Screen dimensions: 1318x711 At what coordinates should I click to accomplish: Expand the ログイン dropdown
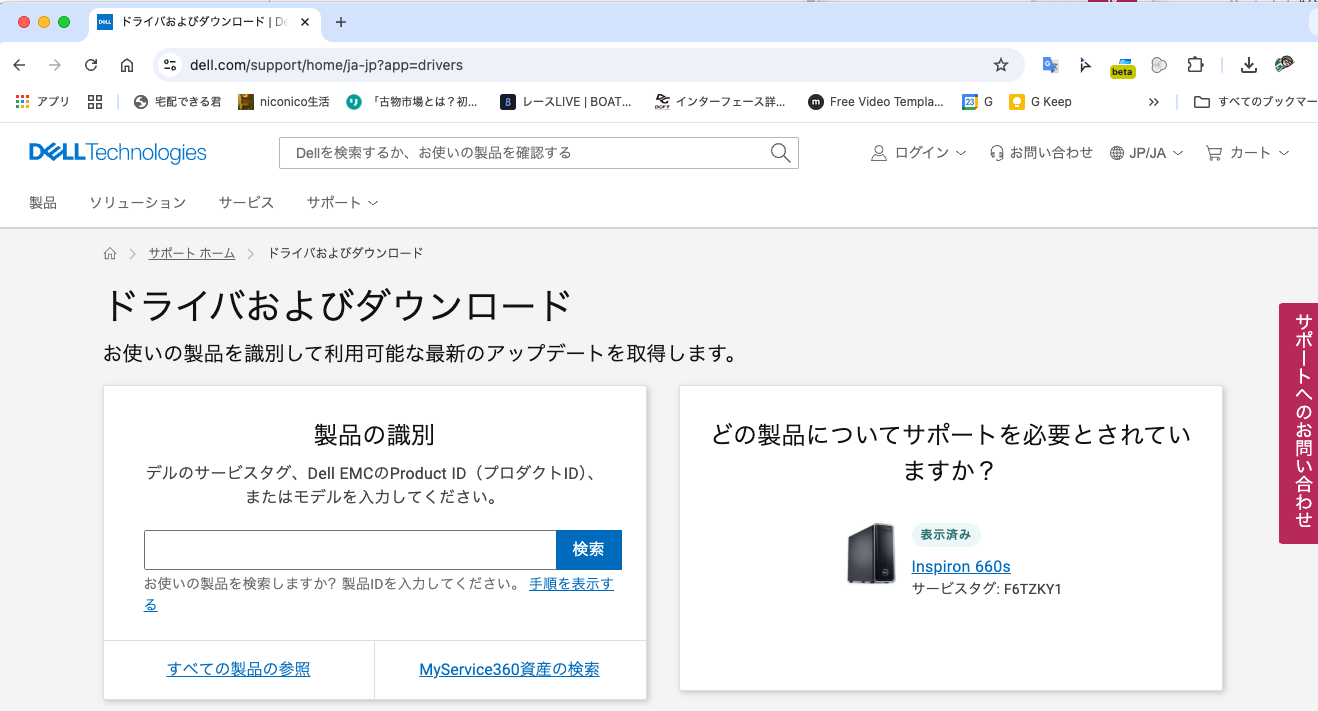919,153
